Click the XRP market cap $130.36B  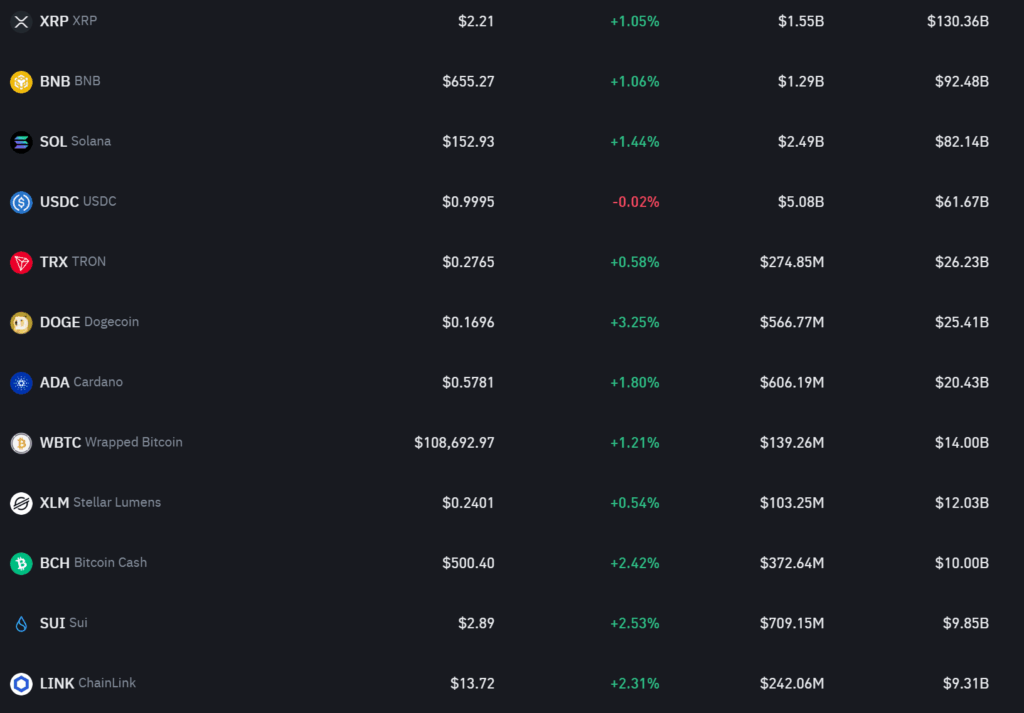[x=957, y=21]
